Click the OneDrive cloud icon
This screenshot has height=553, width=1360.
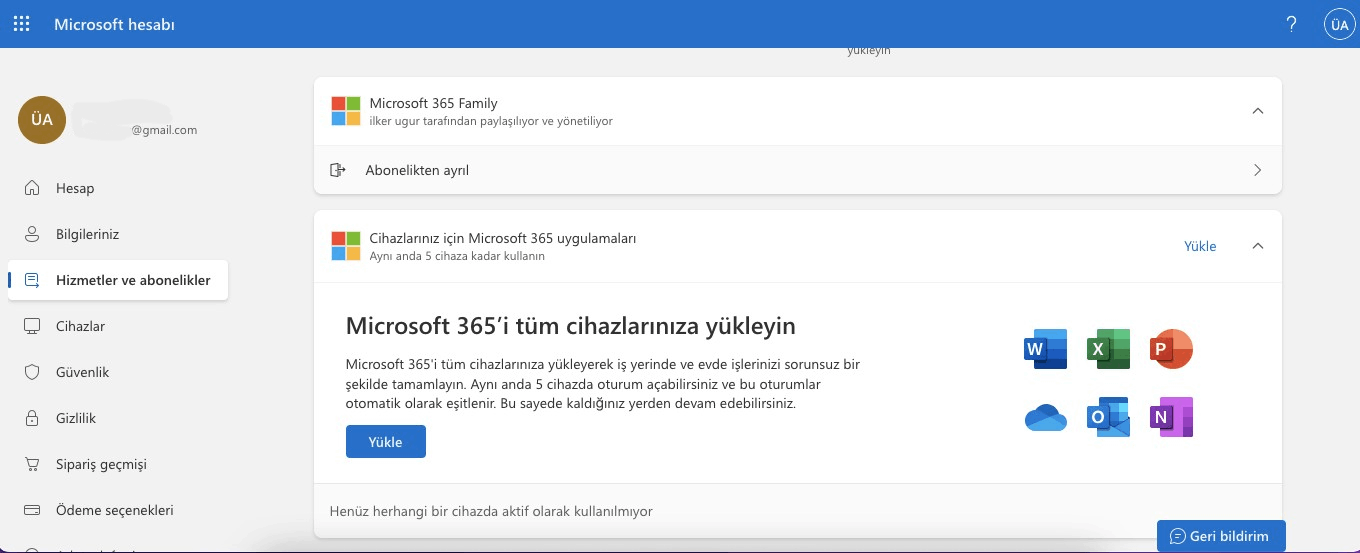tap(1046, 418)
